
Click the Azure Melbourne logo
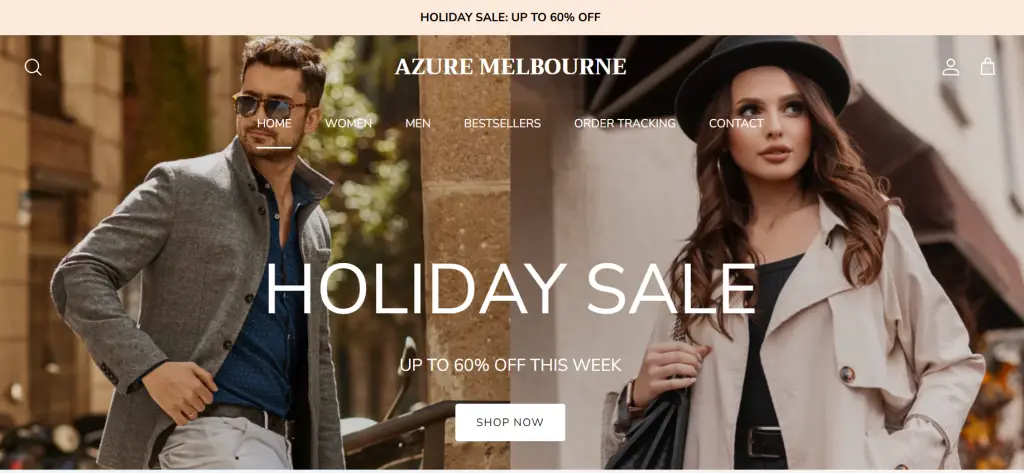coord(511,67)
